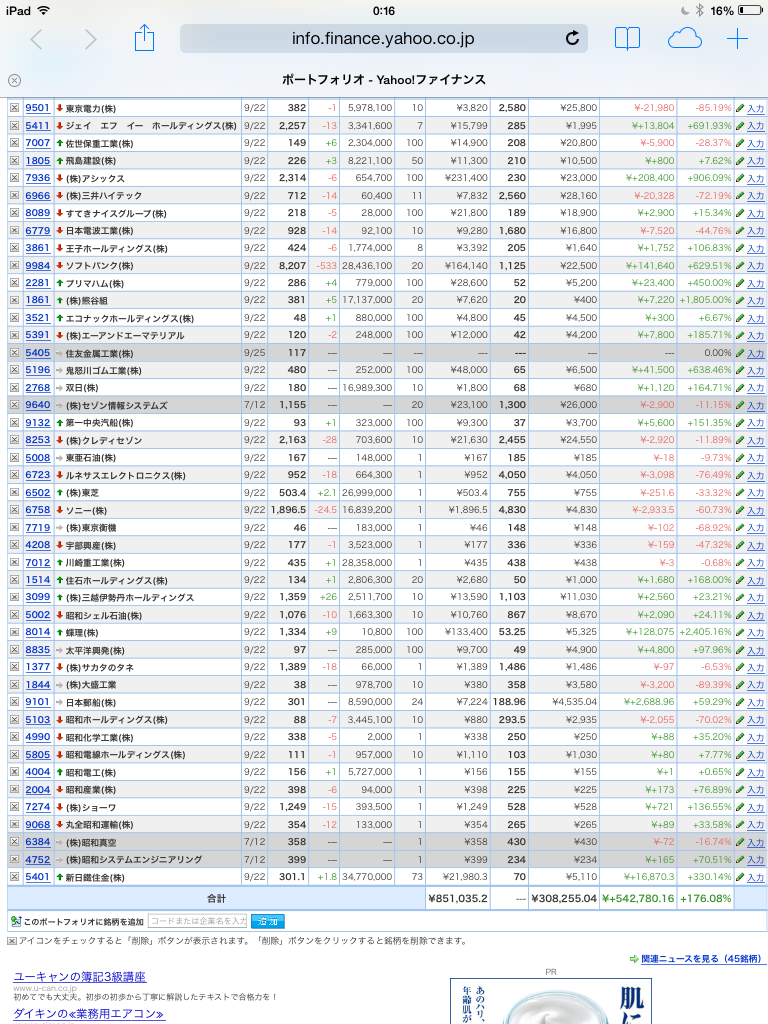Viewport: 768px width, 1024px height.
Task: Open stock code 9984 link
Action: point(37,265)
